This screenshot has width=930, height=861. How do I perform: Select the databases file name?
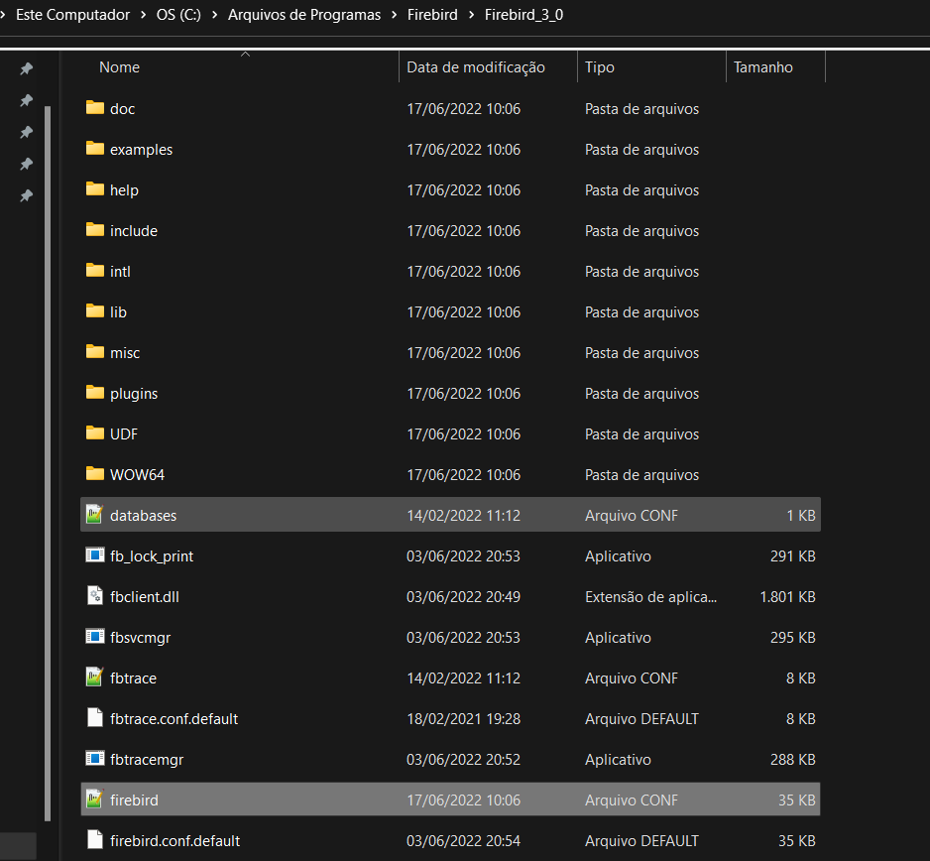pos(143,515)
